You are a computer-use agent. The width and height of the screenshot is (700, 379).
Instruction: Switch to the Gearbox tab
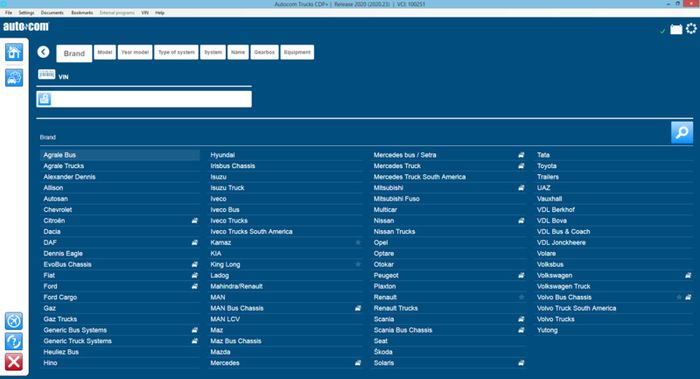[264, 52]
